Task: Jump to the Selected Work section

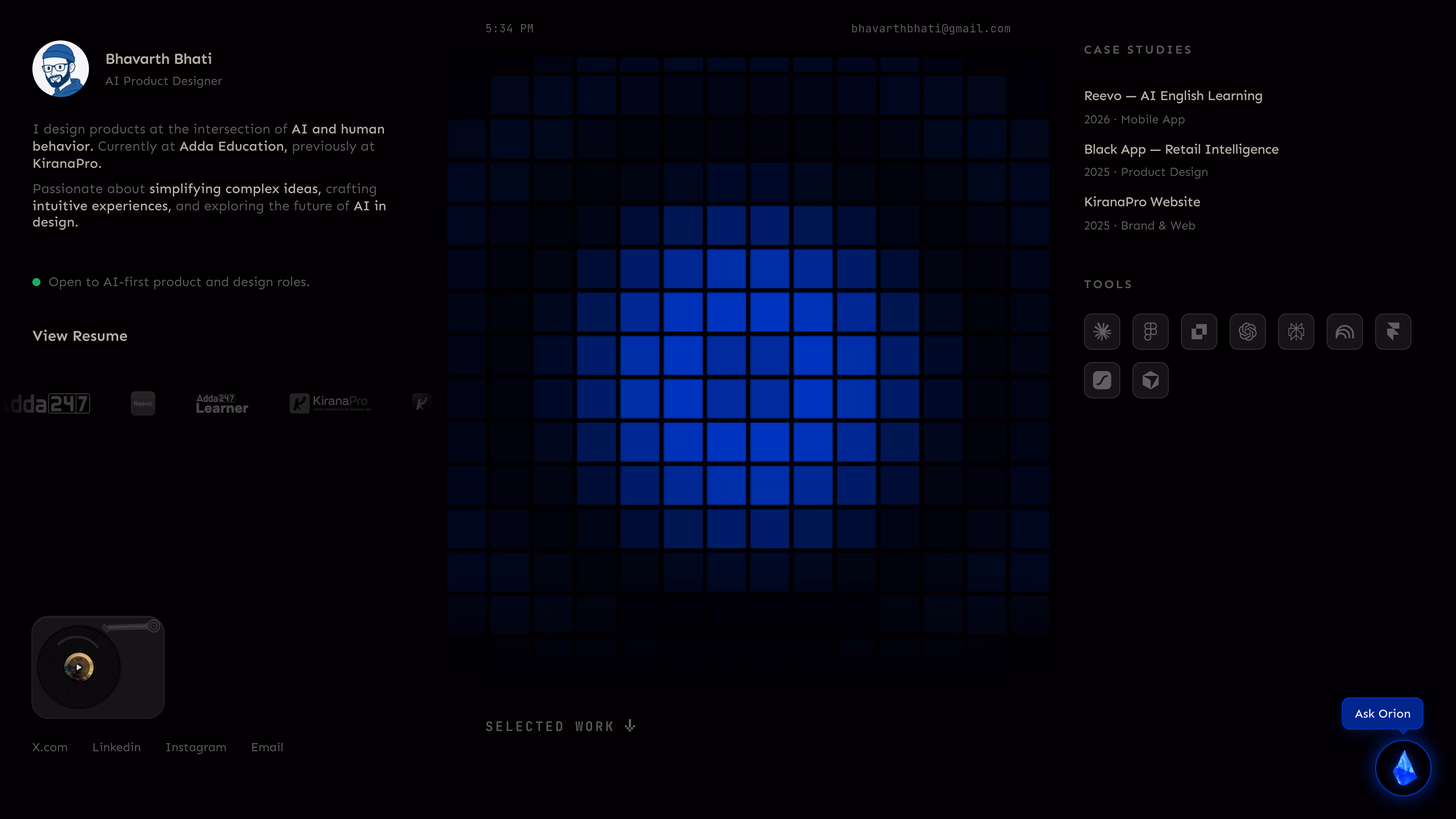Action: click(x=560, y=726)
